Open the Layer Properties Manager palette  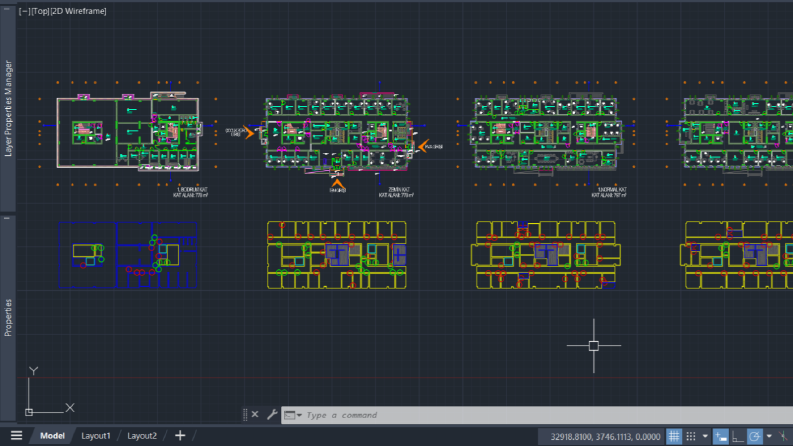[8, 108]
